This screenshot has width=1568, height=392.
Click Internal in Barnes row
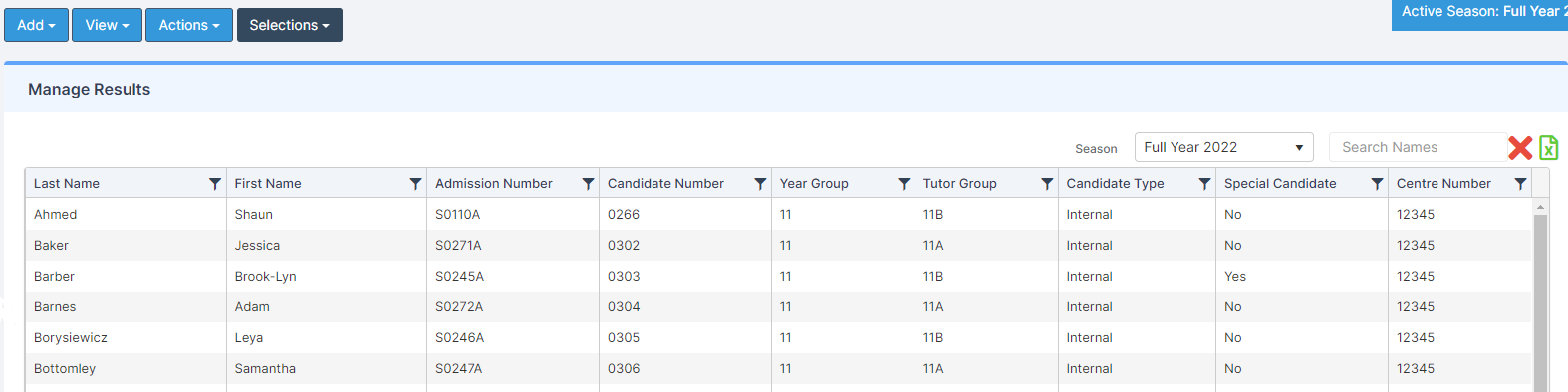click(x=1090, y=307)
